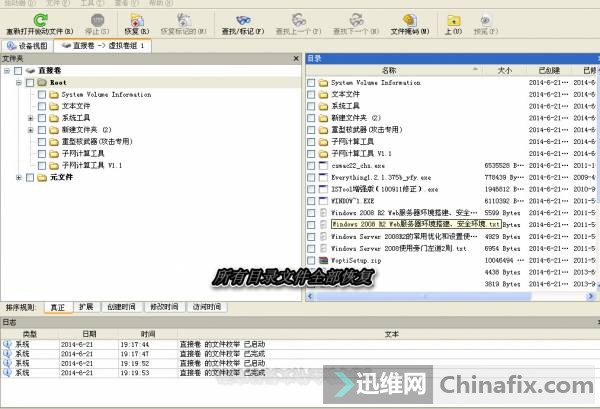Click folder icon of 重型核武器 in folder tree
This screenshot has height=409, width=600.
point(54,142)
